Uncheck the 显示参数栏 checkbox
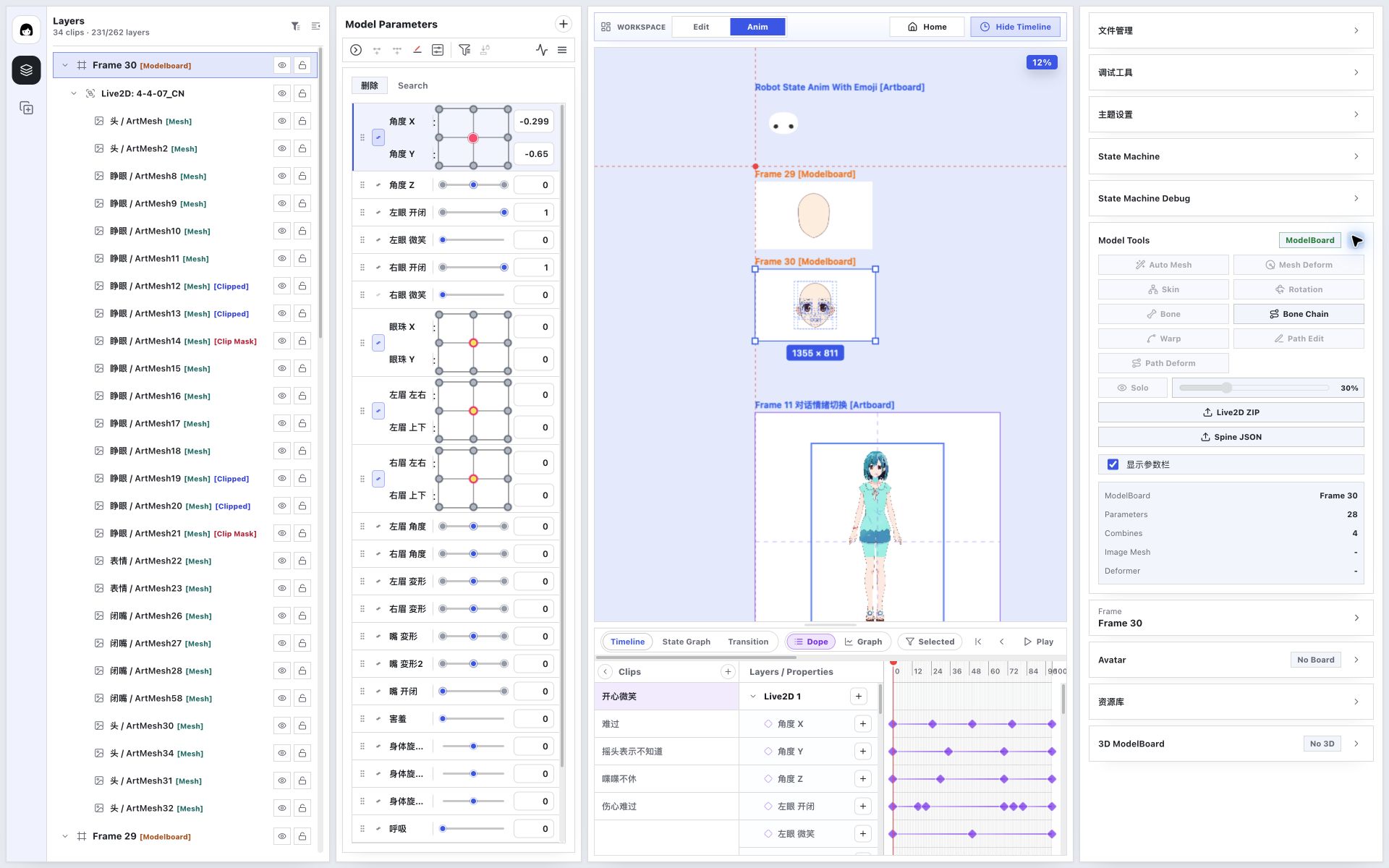Screen dimensions: 1389x868 click(1113, 464)
